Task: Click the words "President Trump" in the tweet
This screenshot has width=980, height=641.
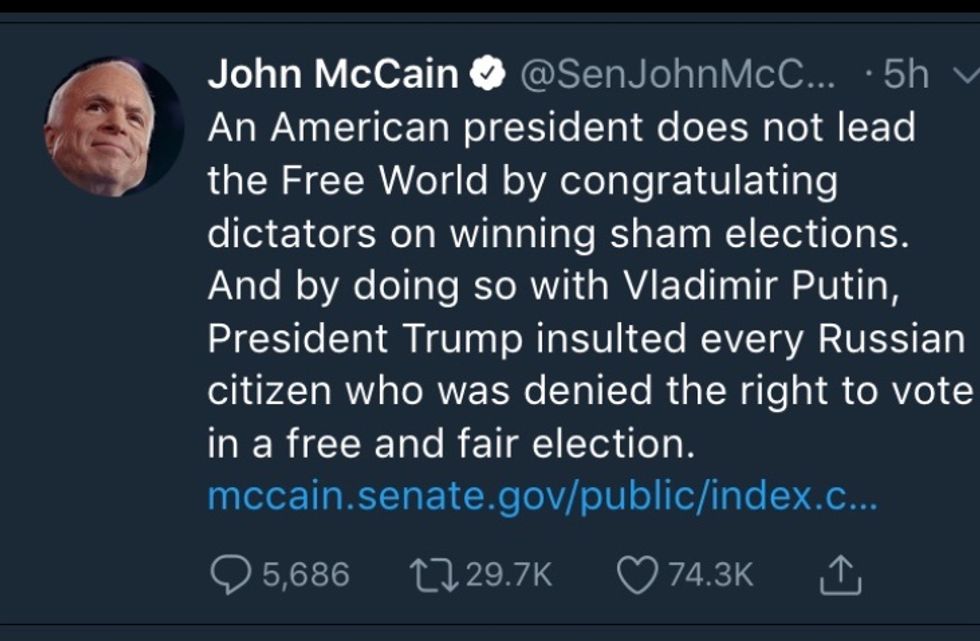Action: pyautogui.click(x=365, y=339)
